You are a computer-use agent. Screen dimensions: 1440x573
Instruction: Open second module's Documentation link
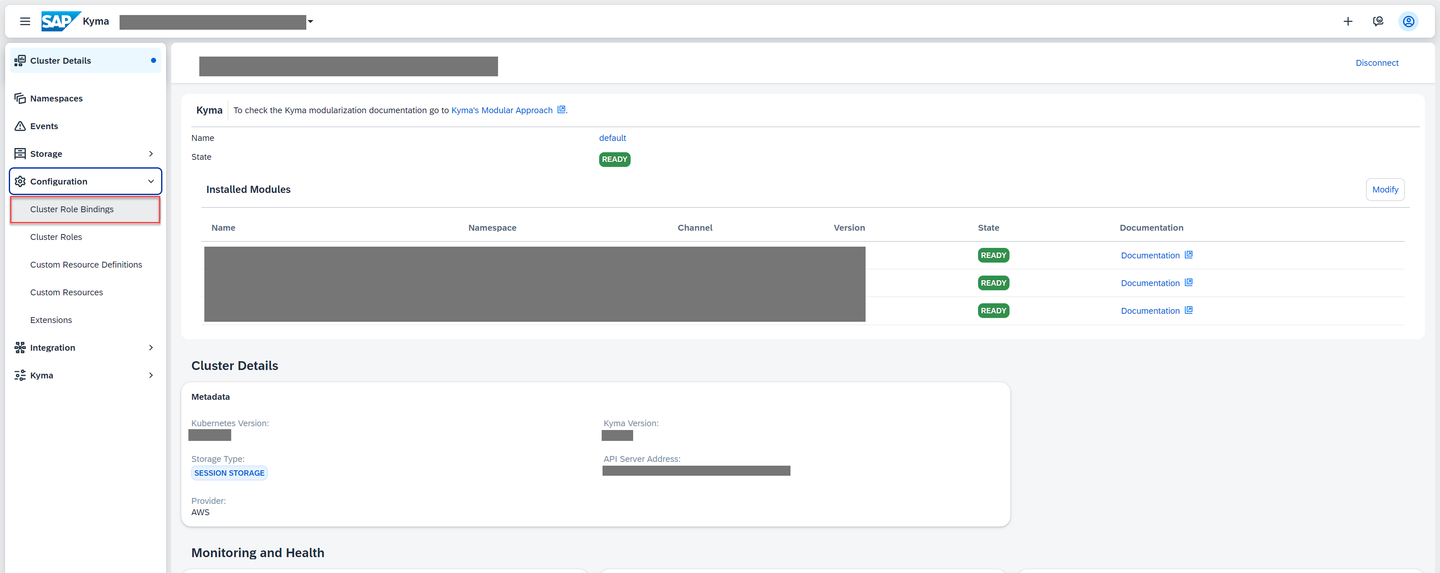click(1150, 283)
